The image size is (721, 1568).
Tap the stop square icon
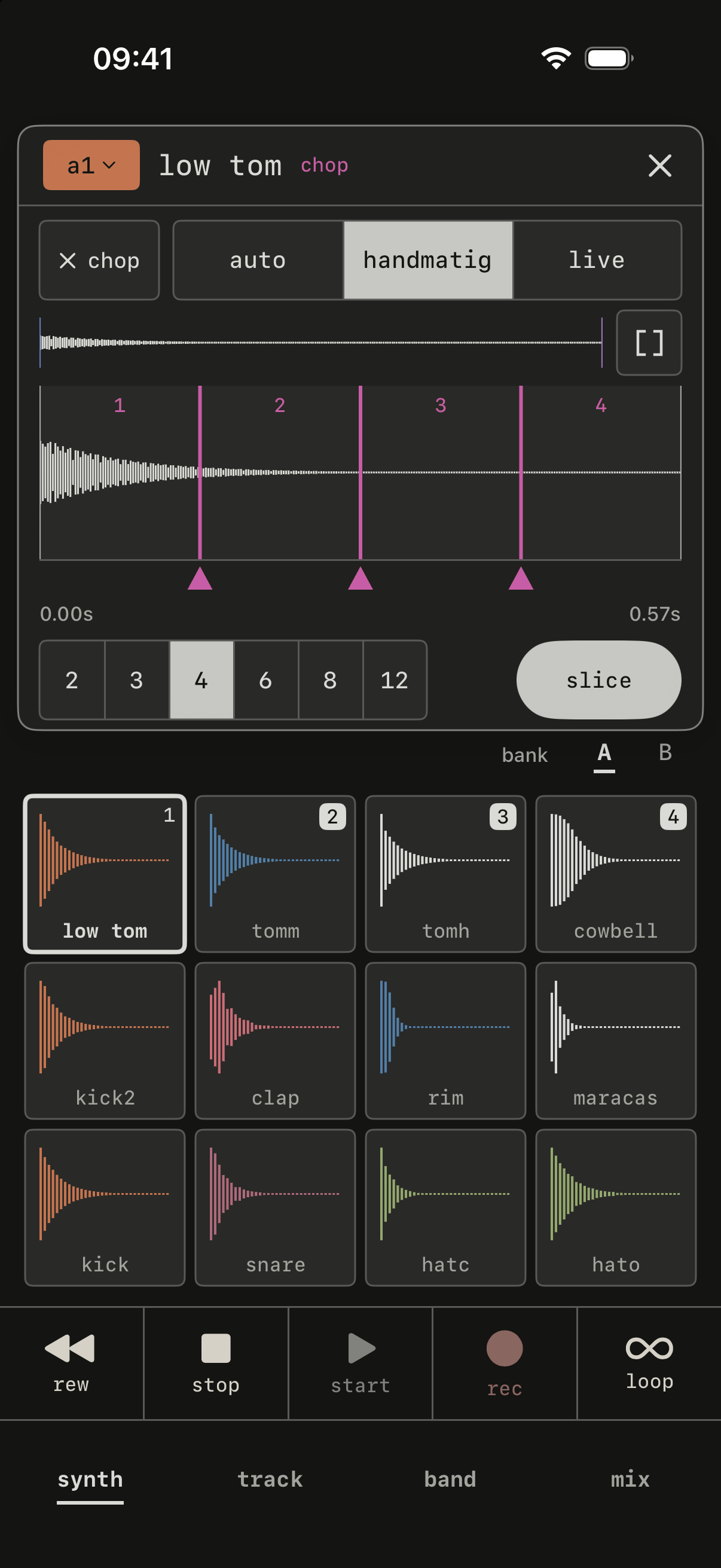215,1348
